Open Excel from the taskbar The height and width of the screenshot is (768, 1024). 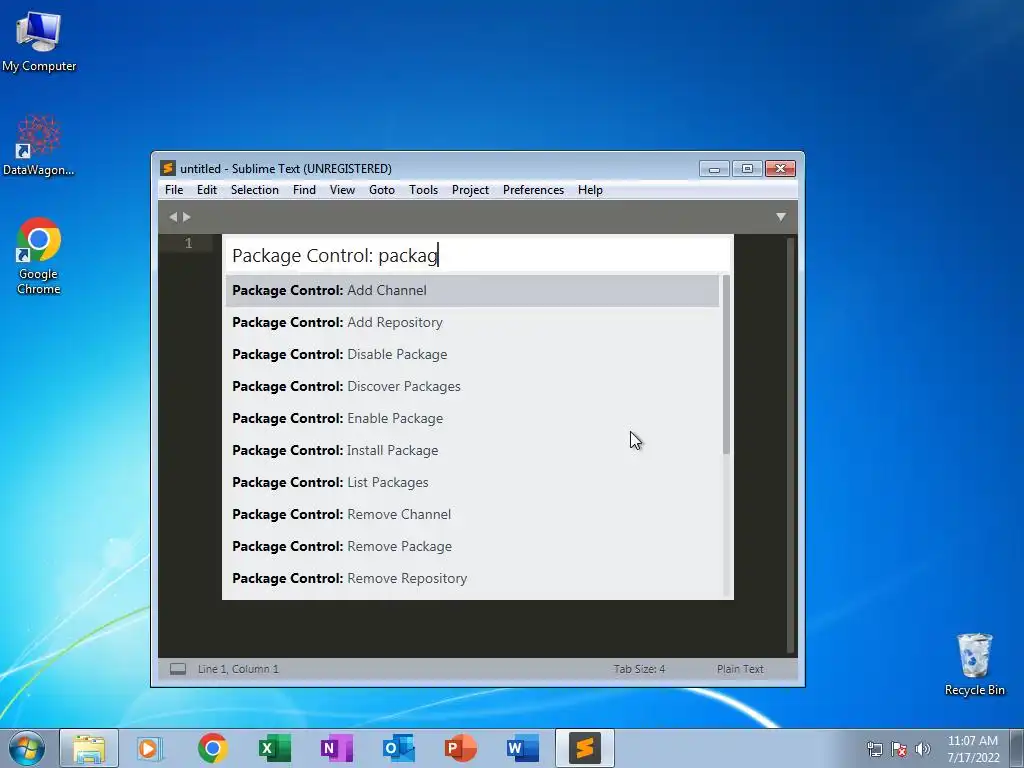(274, 748)
